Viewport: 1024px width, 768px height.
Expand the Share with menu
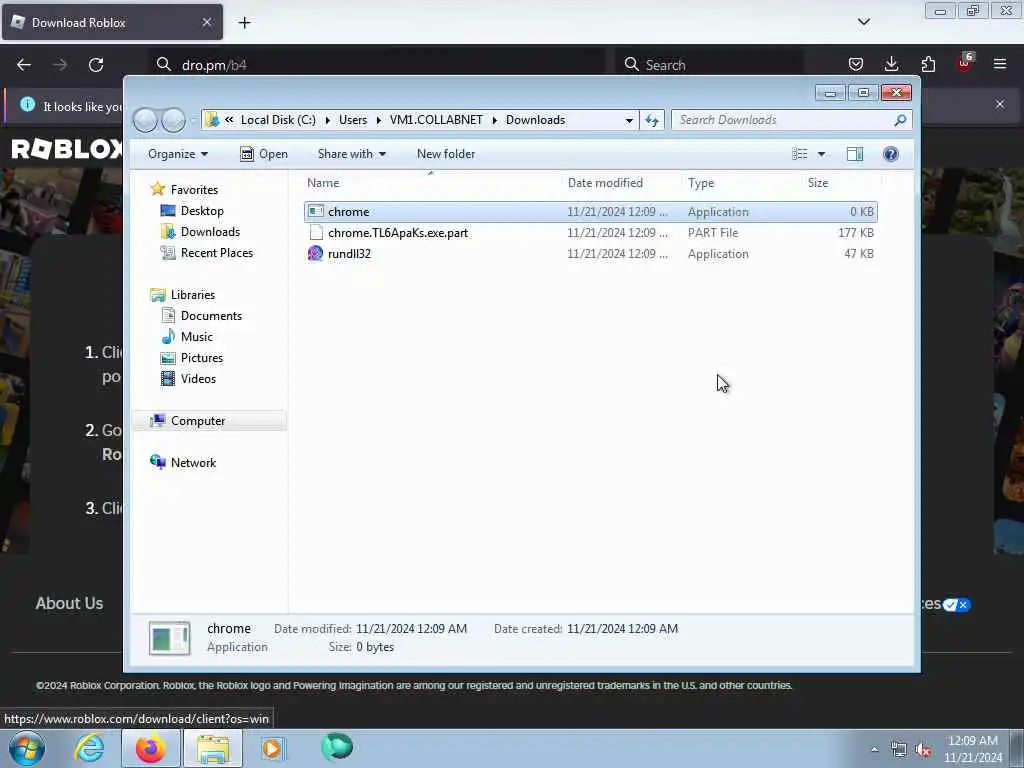pos(351,154)
